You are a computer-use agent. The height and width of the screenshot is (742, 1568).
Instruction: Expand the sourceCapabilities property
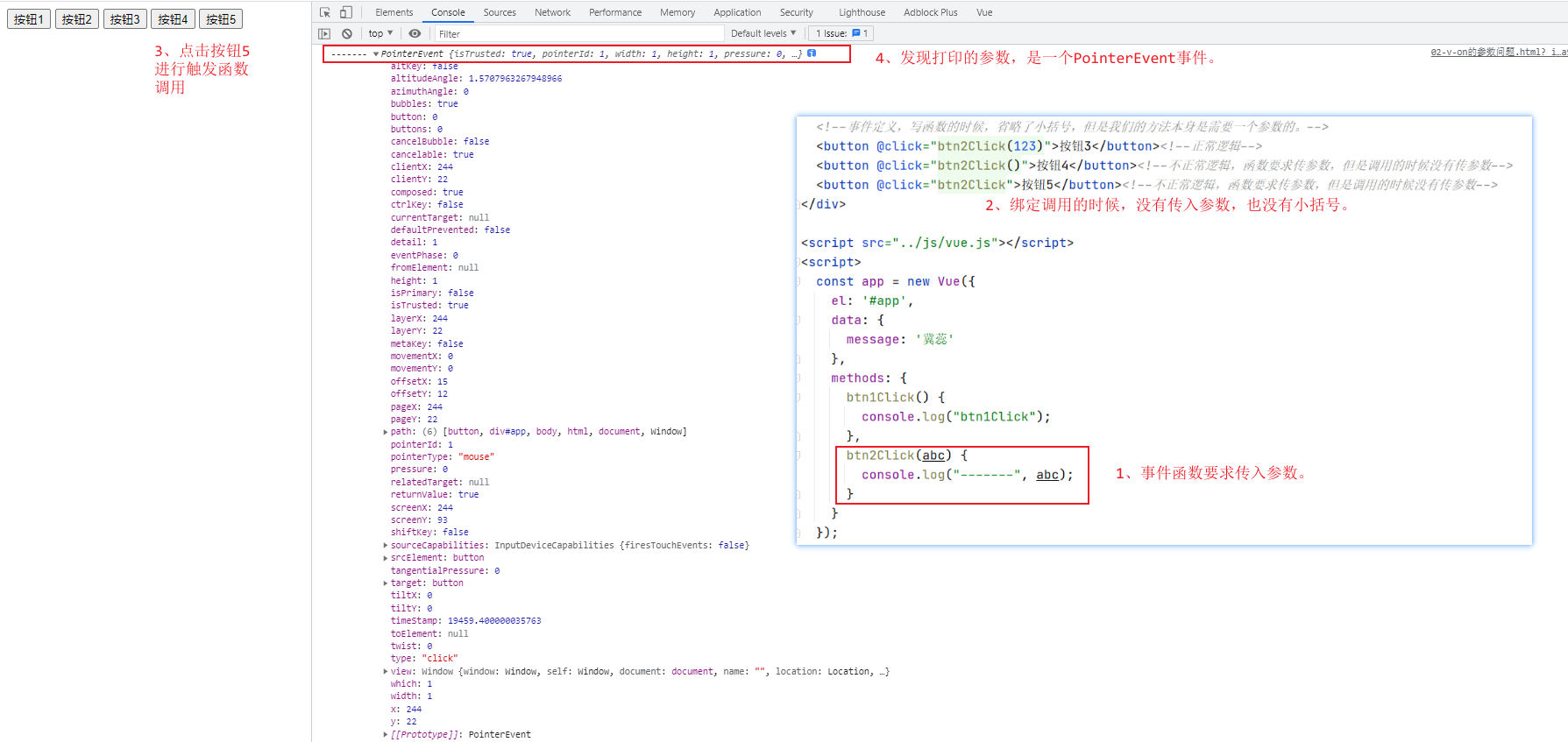tap(386, 545)
